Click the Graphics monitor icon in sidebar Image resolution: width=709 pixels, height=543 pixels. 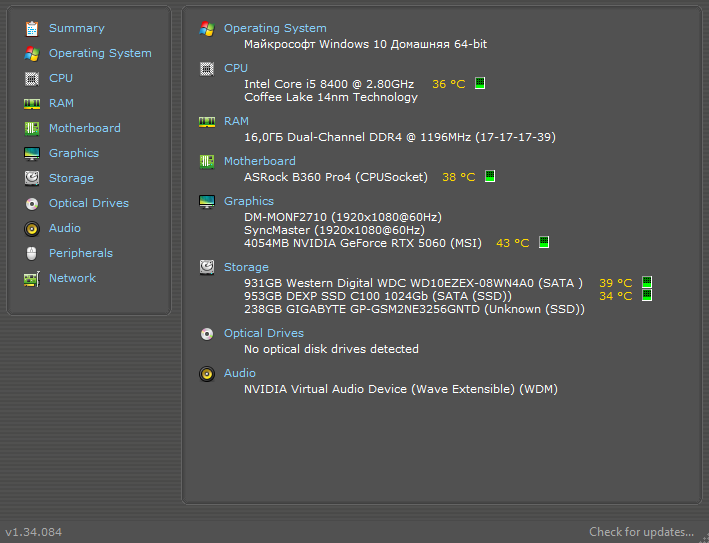[32, 154]
